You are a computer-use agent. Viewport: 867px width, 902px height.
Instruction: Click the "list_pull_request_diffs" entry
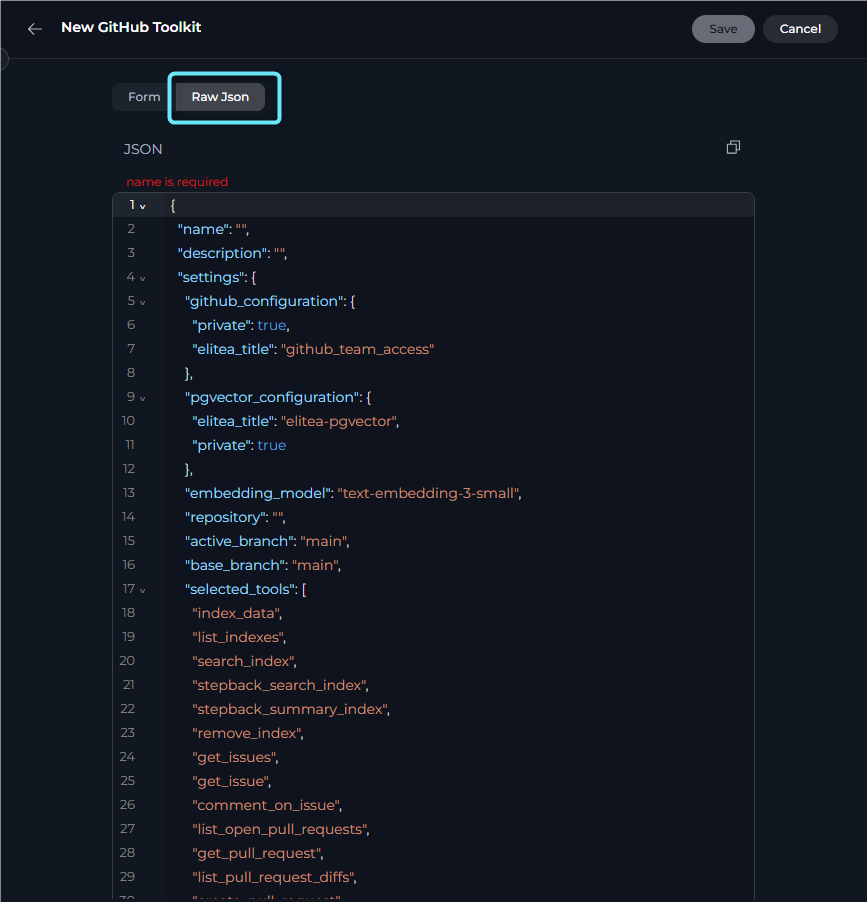[x=274, y=877]
